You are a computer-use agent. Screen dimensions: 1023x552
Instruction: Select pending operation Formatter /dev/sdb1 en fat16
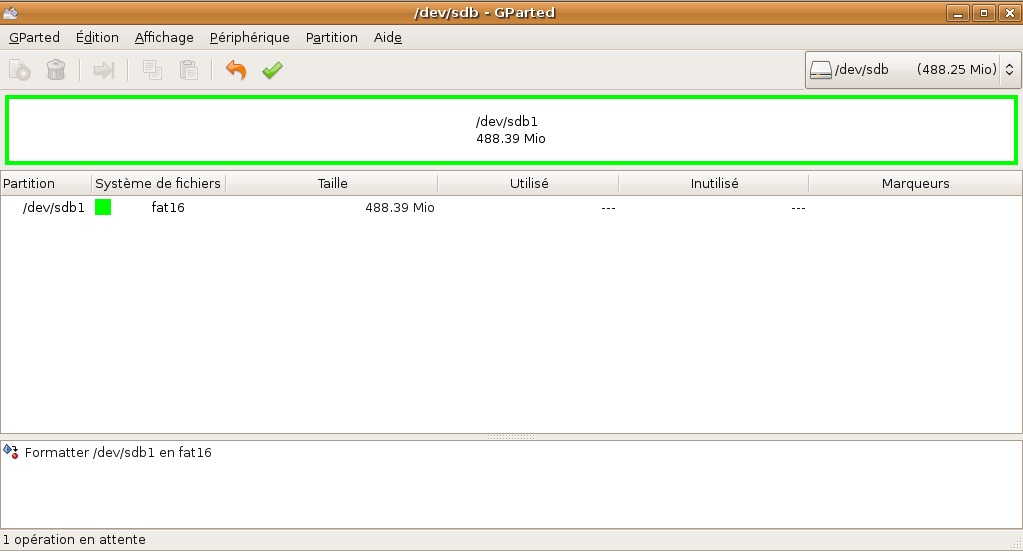point(118,453)
